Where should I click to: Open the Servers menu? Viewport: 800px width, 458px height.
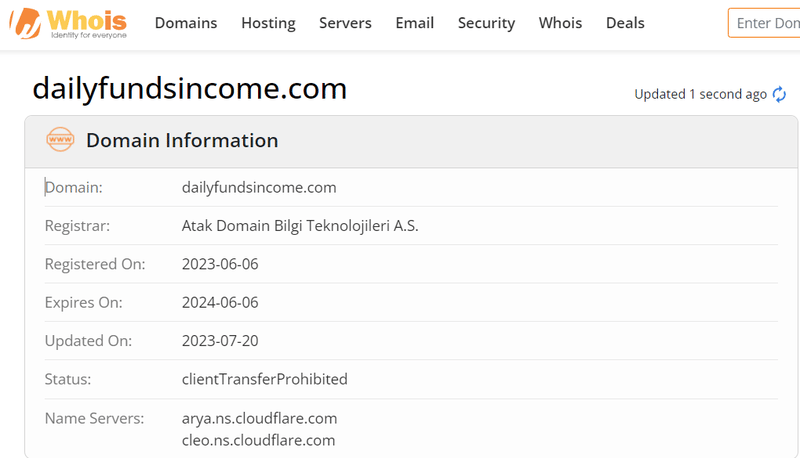[x=345, y=23]
